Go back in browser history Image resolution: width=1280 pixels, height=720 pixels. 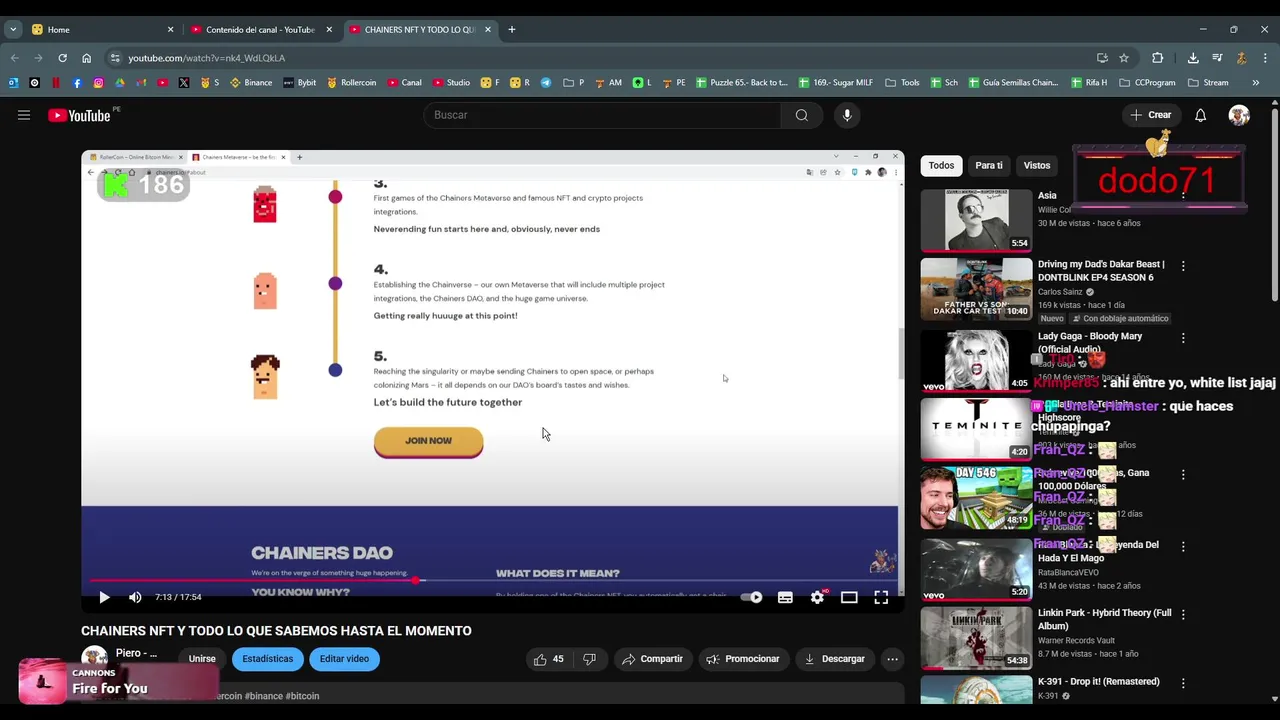(x=14, y=58)
